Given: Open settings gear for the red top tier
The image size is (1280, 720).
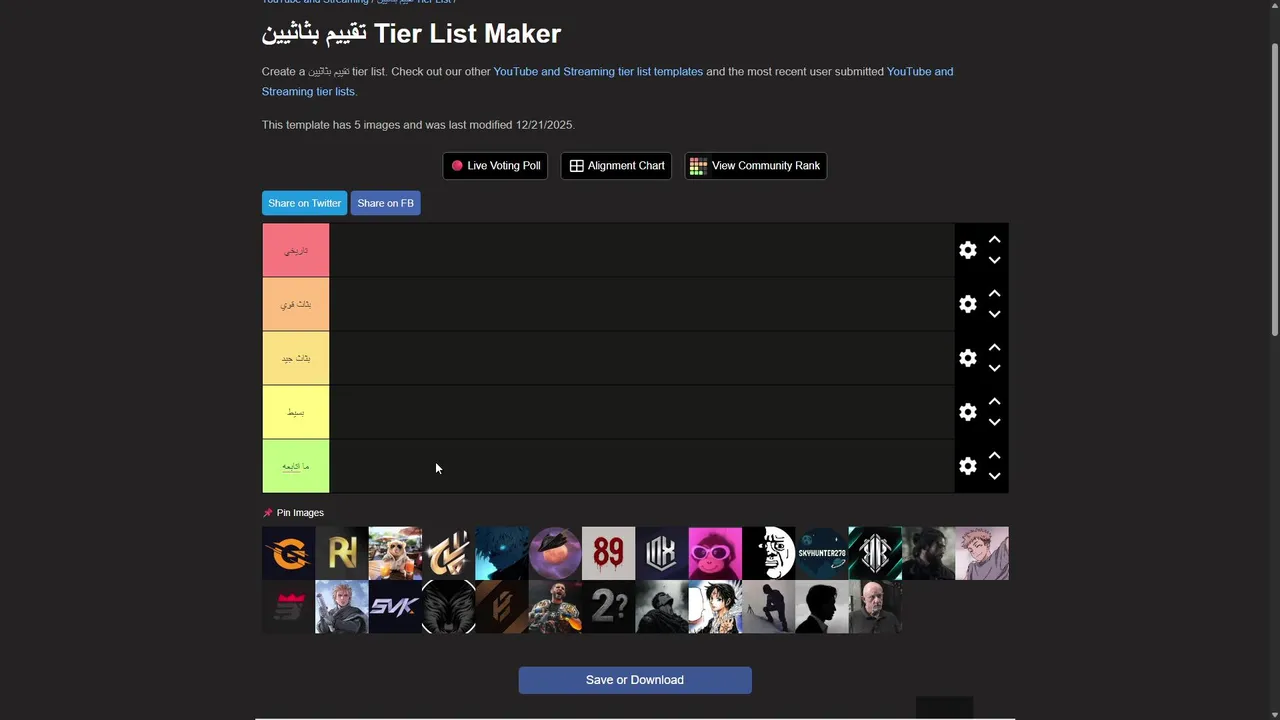Looking at the screenshot, I should tap(967, 250).
